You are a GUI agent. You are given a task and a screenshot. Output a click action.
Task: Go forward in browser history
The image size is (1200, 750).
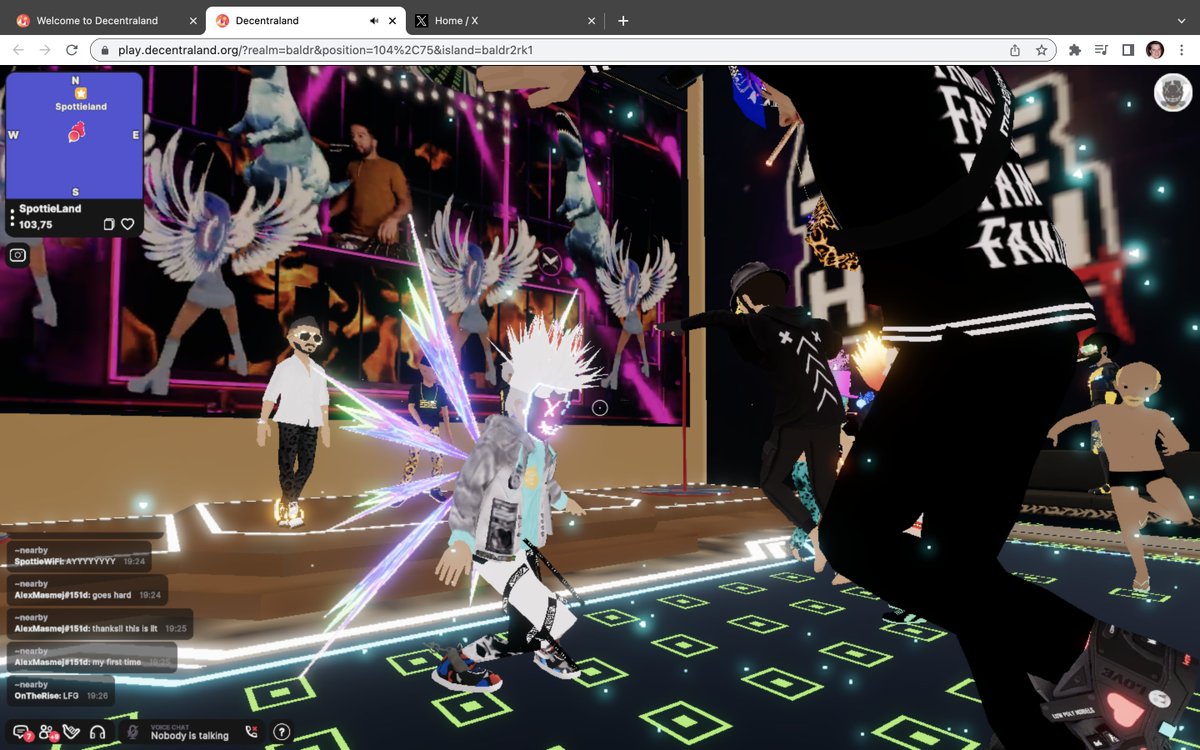(45, 50)
